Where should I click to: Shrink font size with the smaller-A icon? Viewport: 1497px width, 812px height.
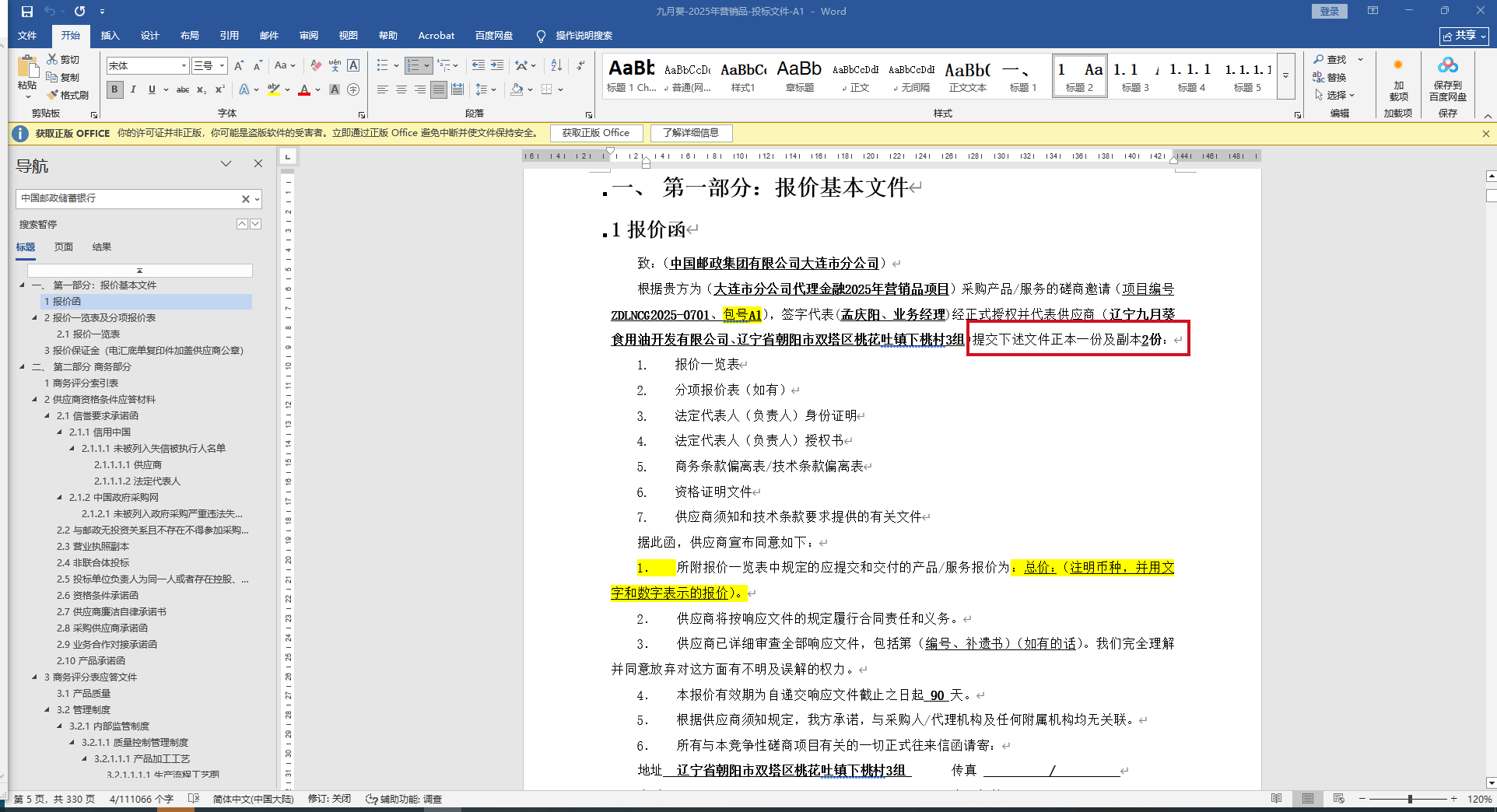[x=258, y=66]
